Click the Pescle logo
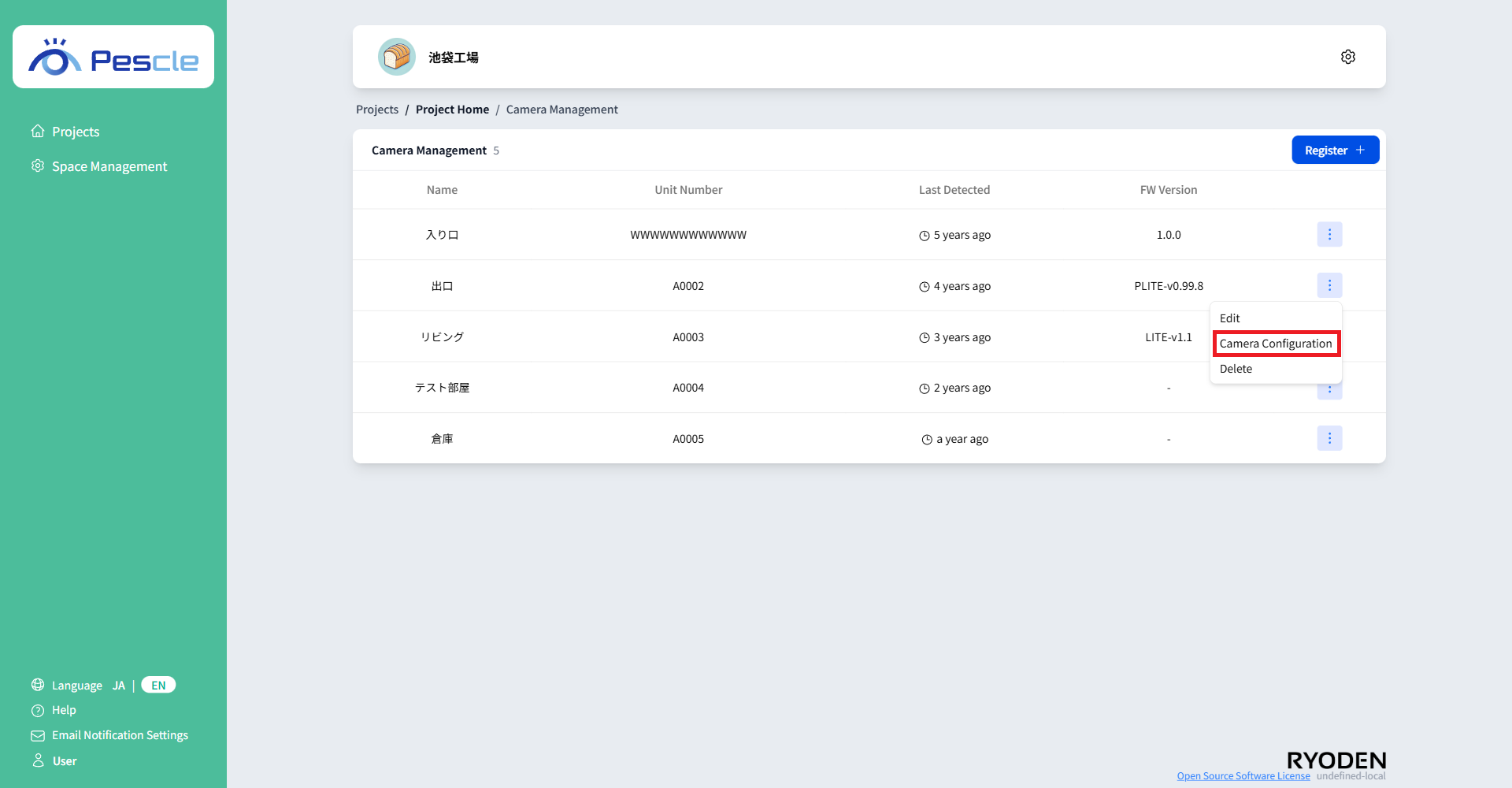 tap(113, 58)
